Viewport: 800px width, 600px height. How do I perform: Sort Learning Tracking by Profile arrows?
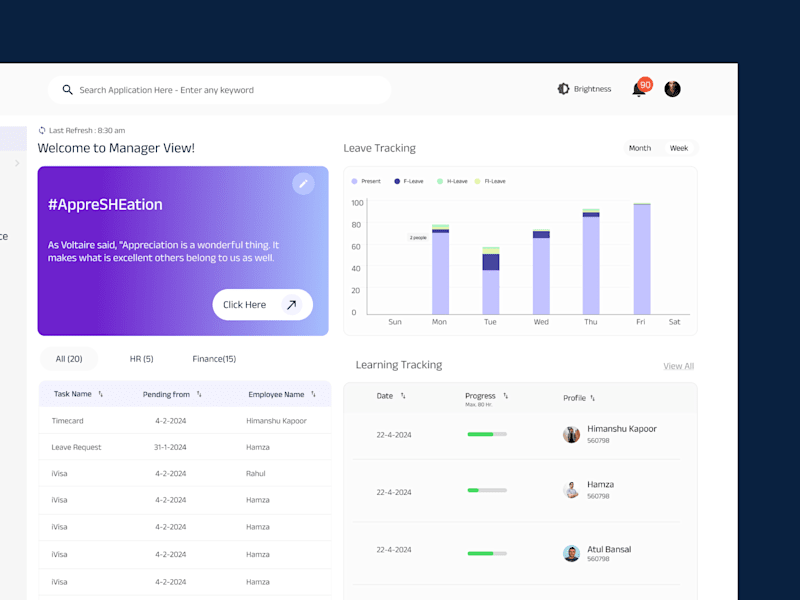click(592, 398)
